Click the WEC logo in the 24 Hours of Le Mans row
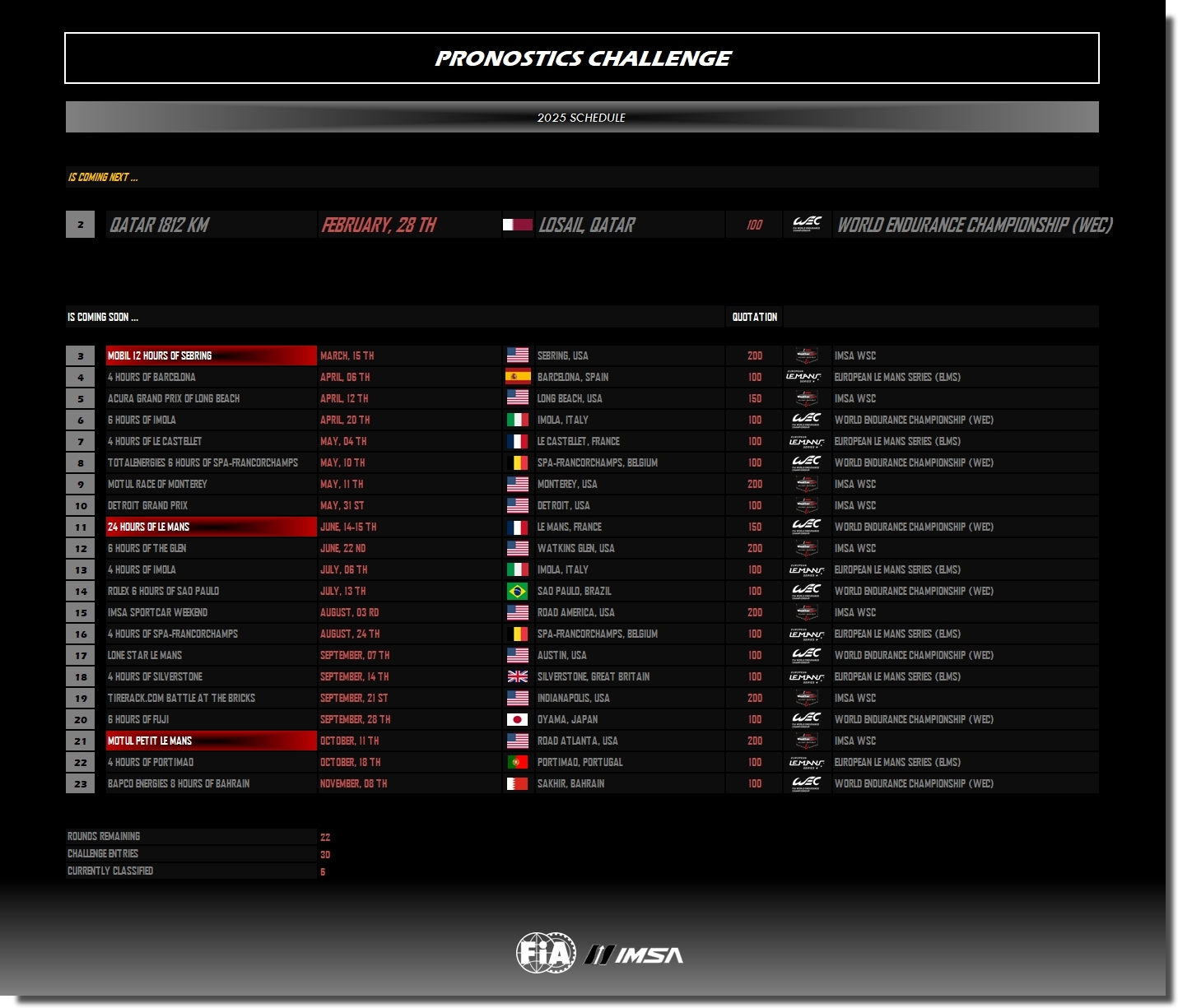This screenshot has width=1178, height=1008. click(x=807, y=527)
